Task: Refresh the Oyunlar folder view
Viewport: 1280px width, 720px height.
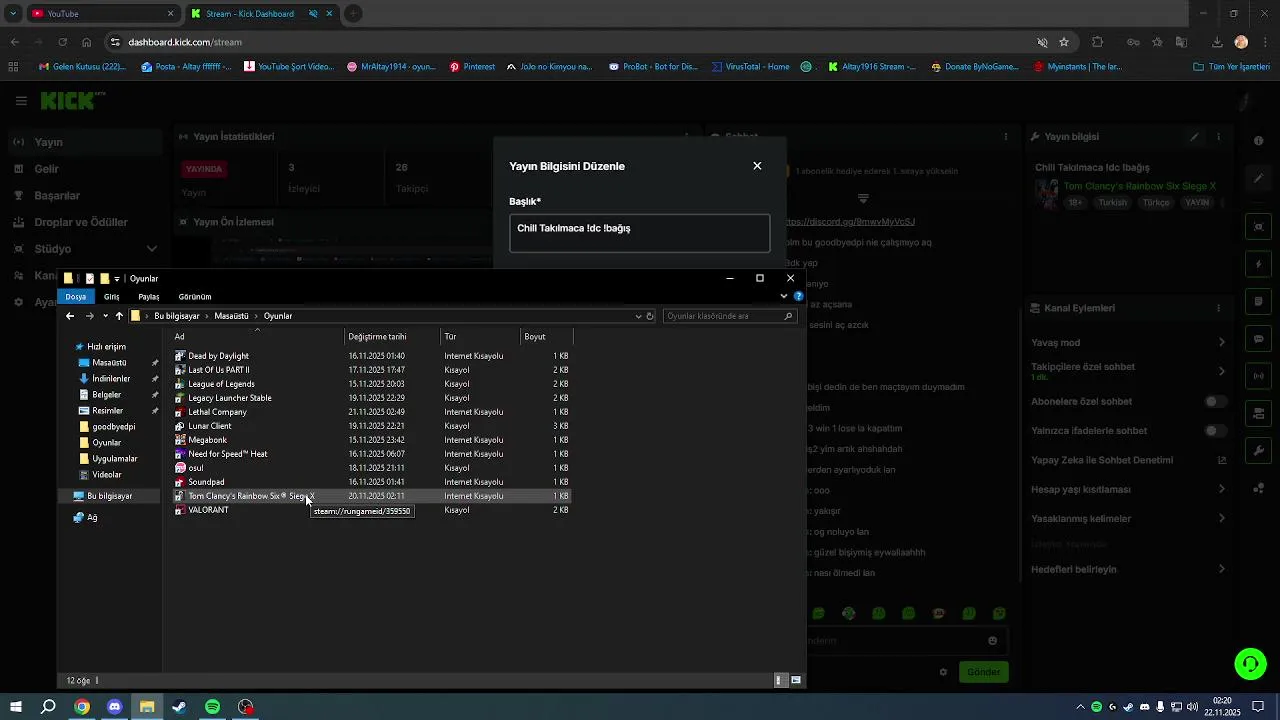Action: tap(650, 316)
